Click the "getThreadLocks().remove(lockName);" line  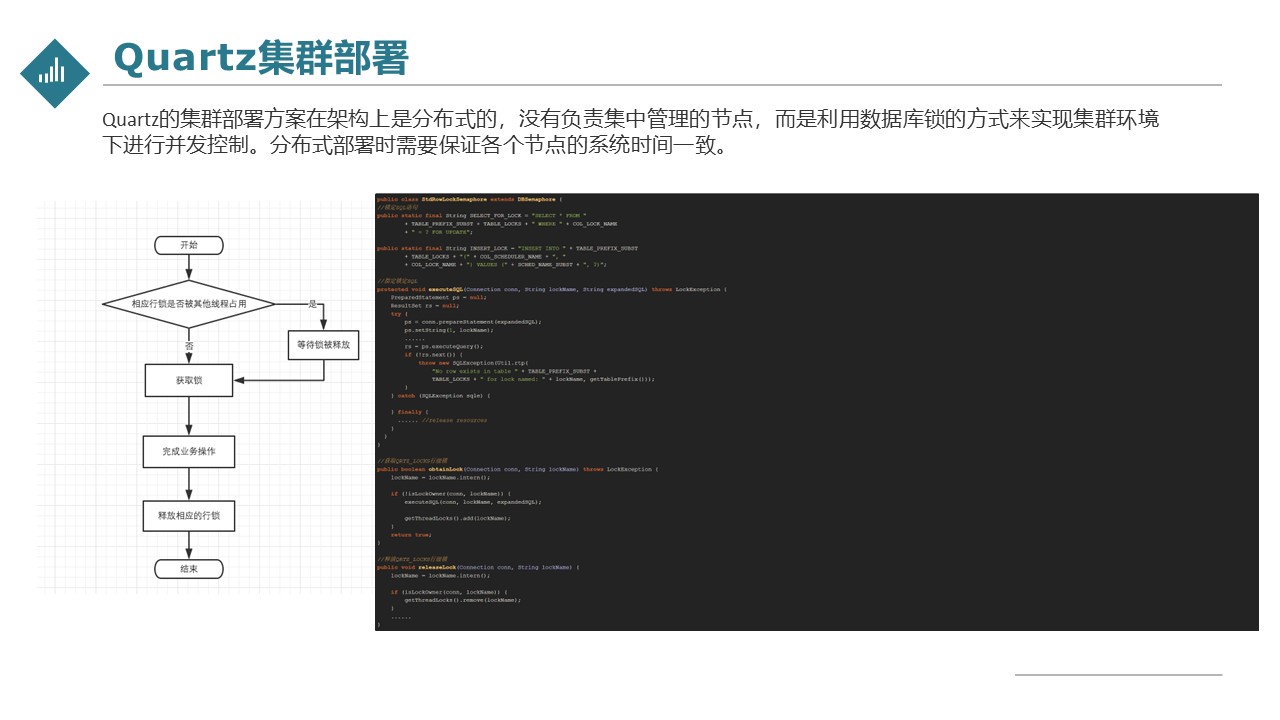[462, 600]
